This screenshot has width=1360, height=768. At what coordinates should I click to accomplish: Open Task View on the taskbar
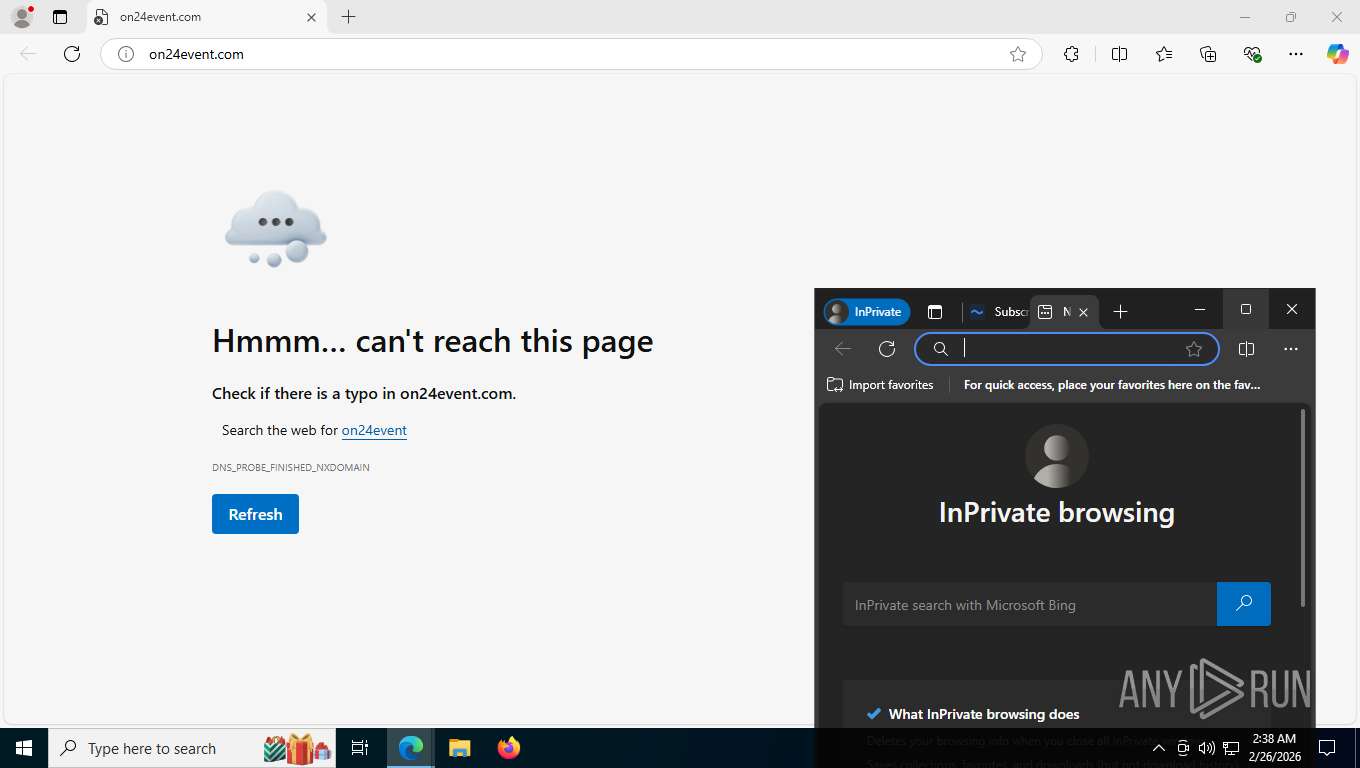[360, 748]
